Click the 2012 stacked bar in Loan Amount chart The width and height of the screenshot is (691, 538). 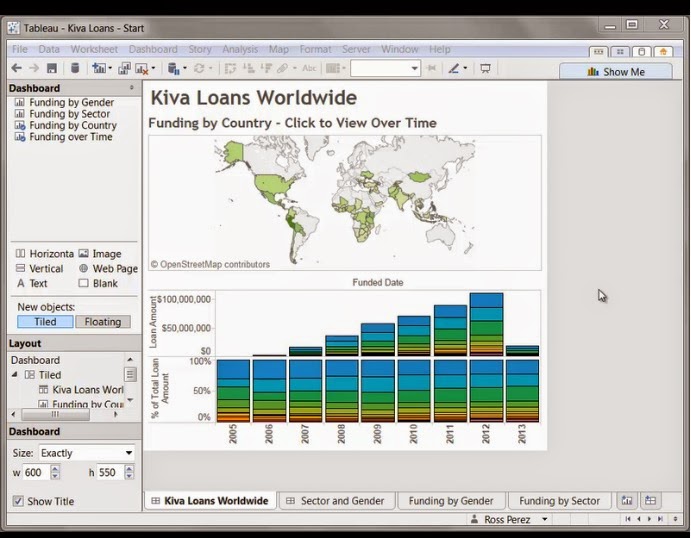[486, 324]
